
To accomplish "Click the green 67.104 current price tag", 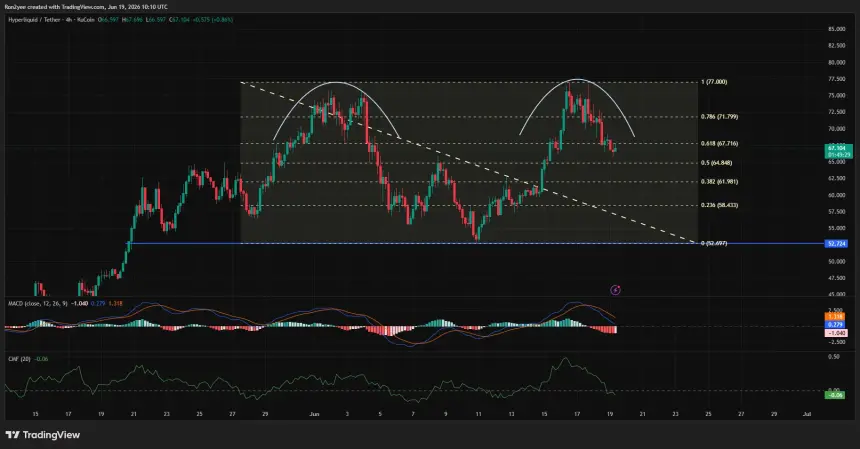I will tap(839, 151).
